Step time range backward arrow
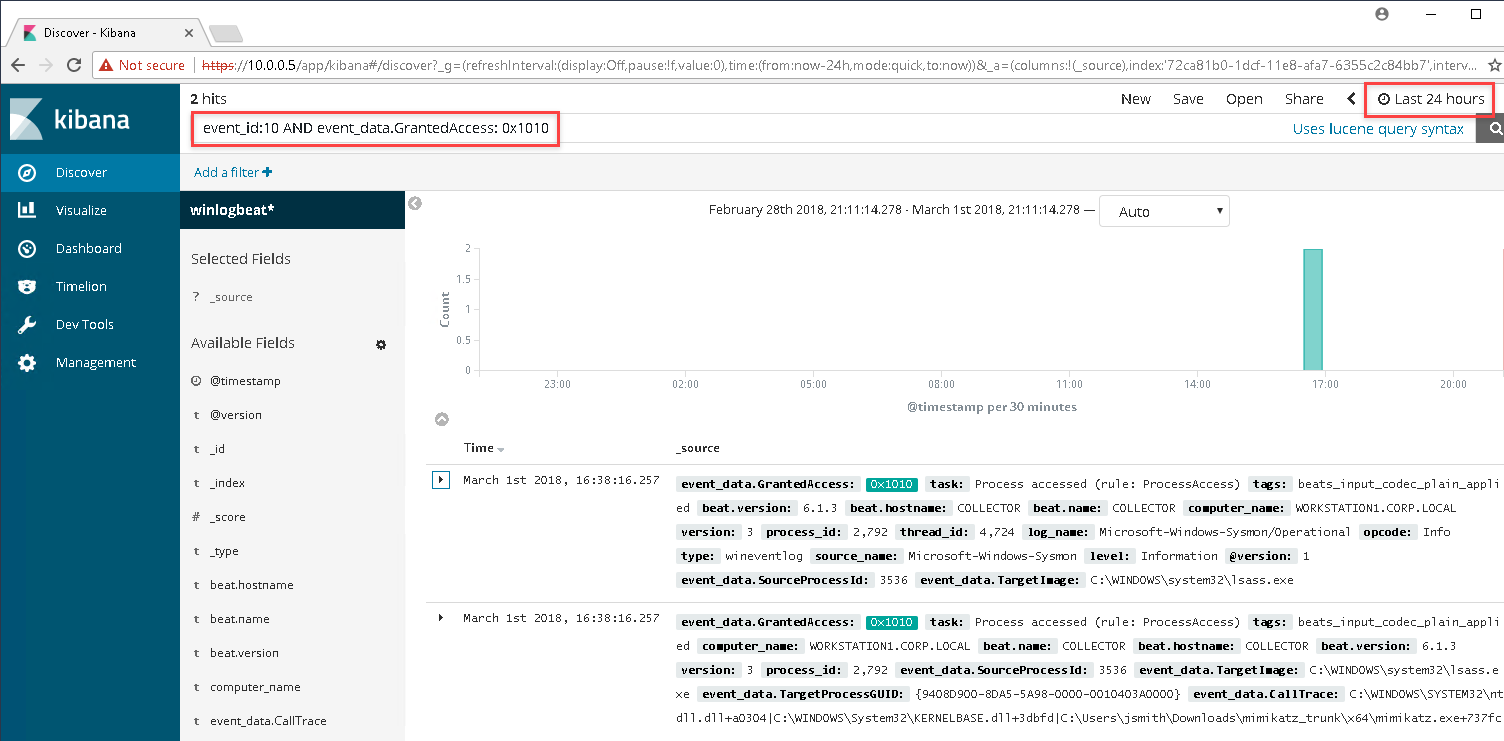The image size is (1504, 741). coord(1351,99)
